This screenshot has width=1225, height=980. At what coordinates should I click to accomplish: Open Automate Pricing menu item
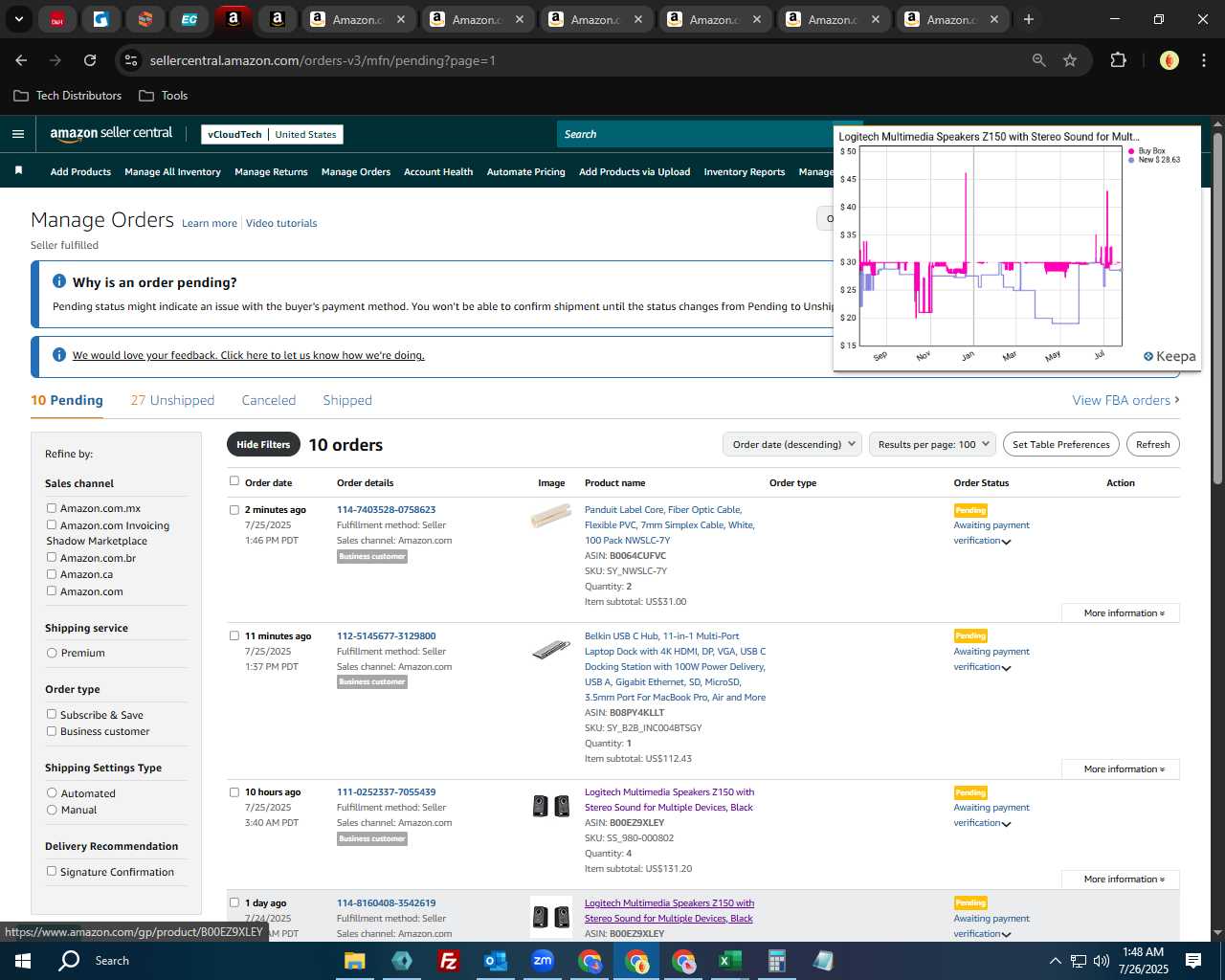pyautogui.click(x=525, y=172)
